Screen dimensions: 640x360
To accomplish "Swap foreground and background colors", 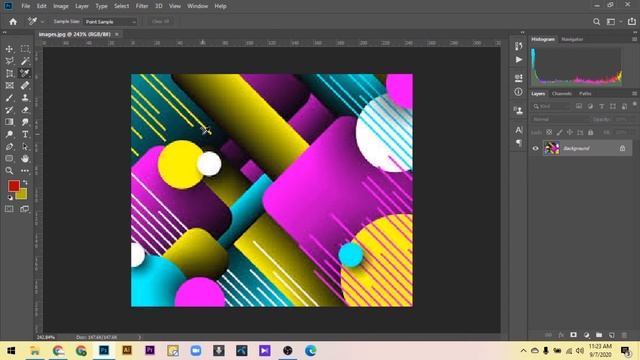I will (x=25, y=182).
